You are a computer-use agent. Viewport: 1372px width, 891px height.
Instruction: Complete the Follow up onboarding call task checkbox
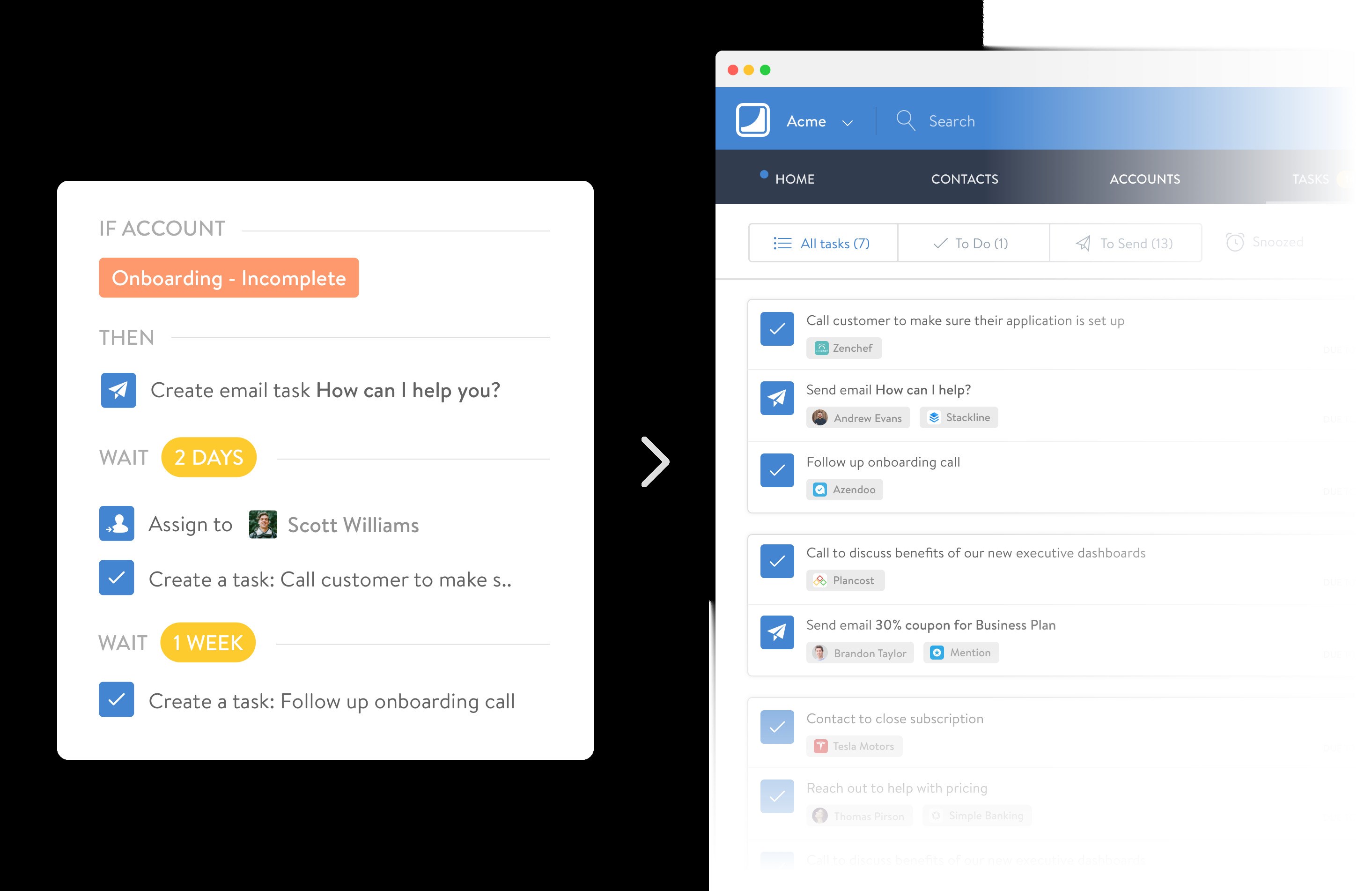776,470
